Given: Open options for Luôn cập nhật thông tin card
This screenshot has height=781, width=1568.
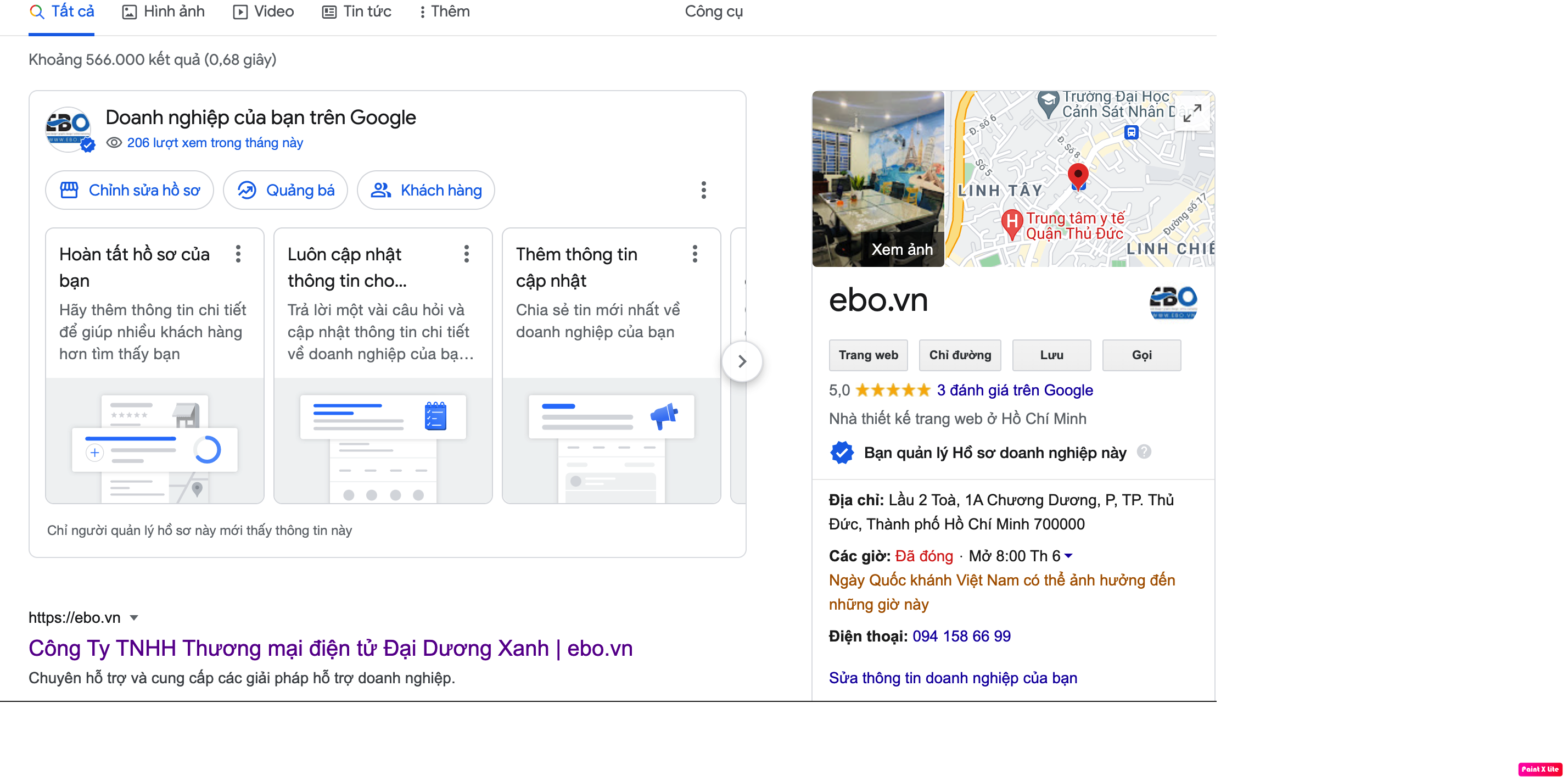Looking at the screenshot, I should pos(466,254).
